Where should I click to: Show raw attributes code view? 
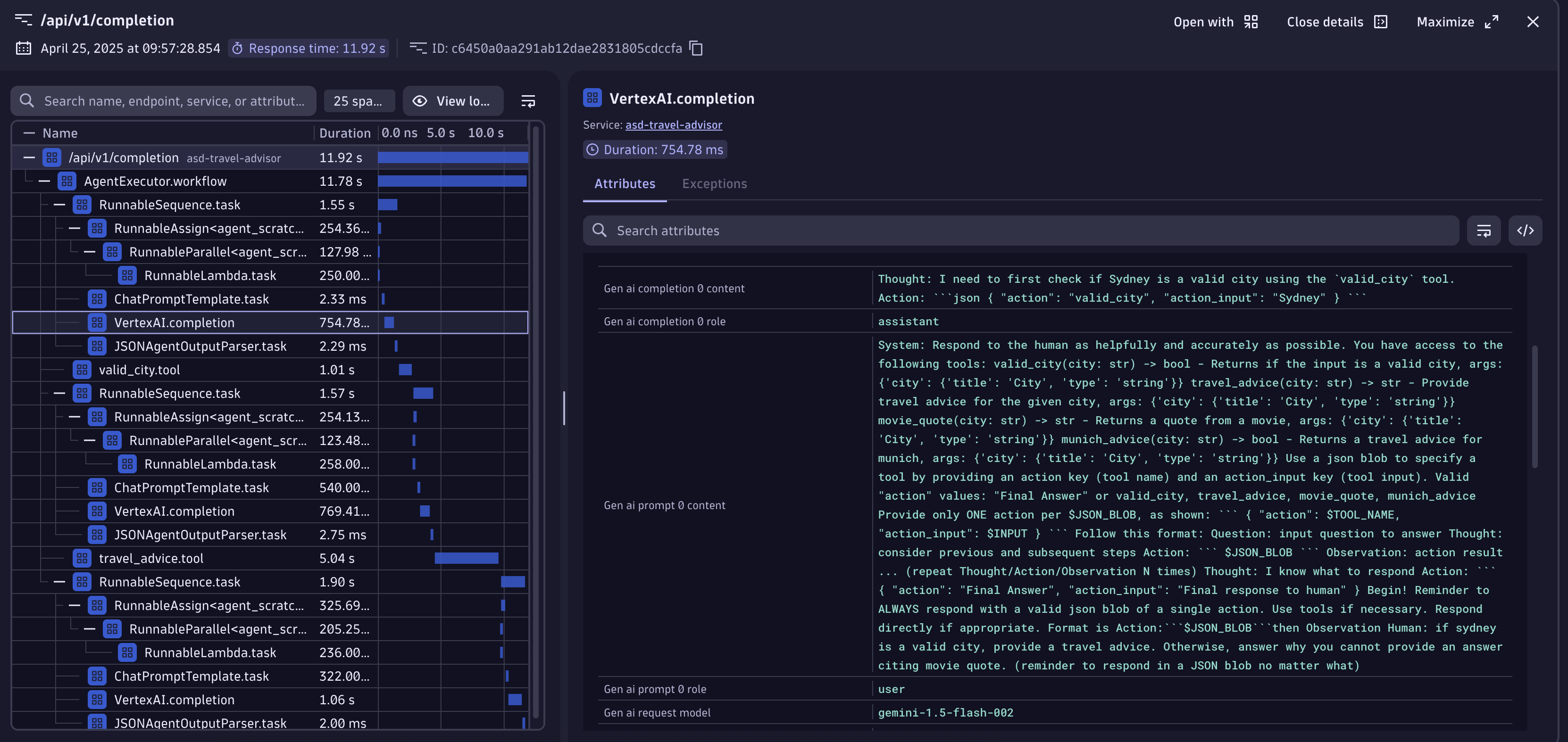coord(1525,231)
